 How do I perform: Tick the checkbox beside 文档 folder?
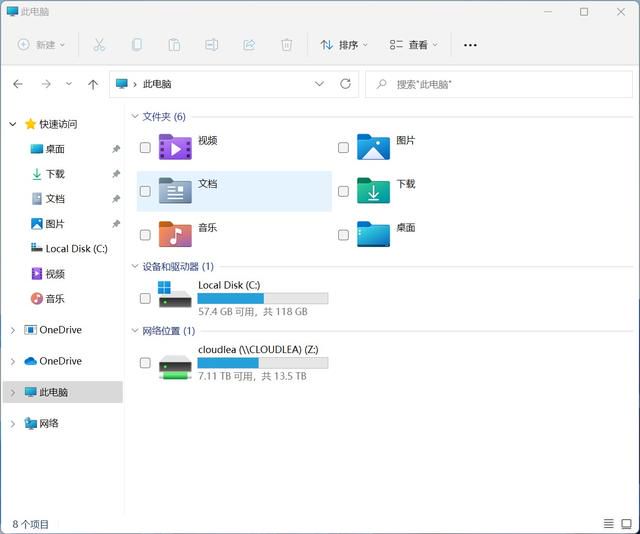coord(145,191)
